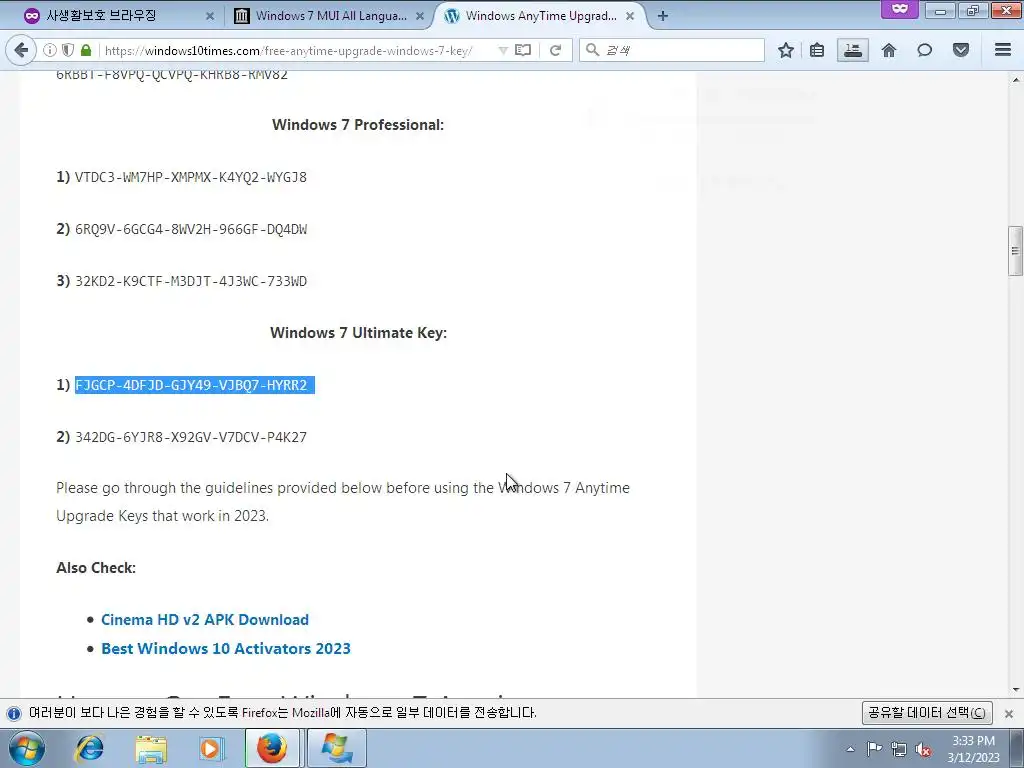Image resolution: width=1024 pixels, height=768 pixels.
Task: Open Windows Explorer folder in taskbar
Action: click(x=151, y=749)
